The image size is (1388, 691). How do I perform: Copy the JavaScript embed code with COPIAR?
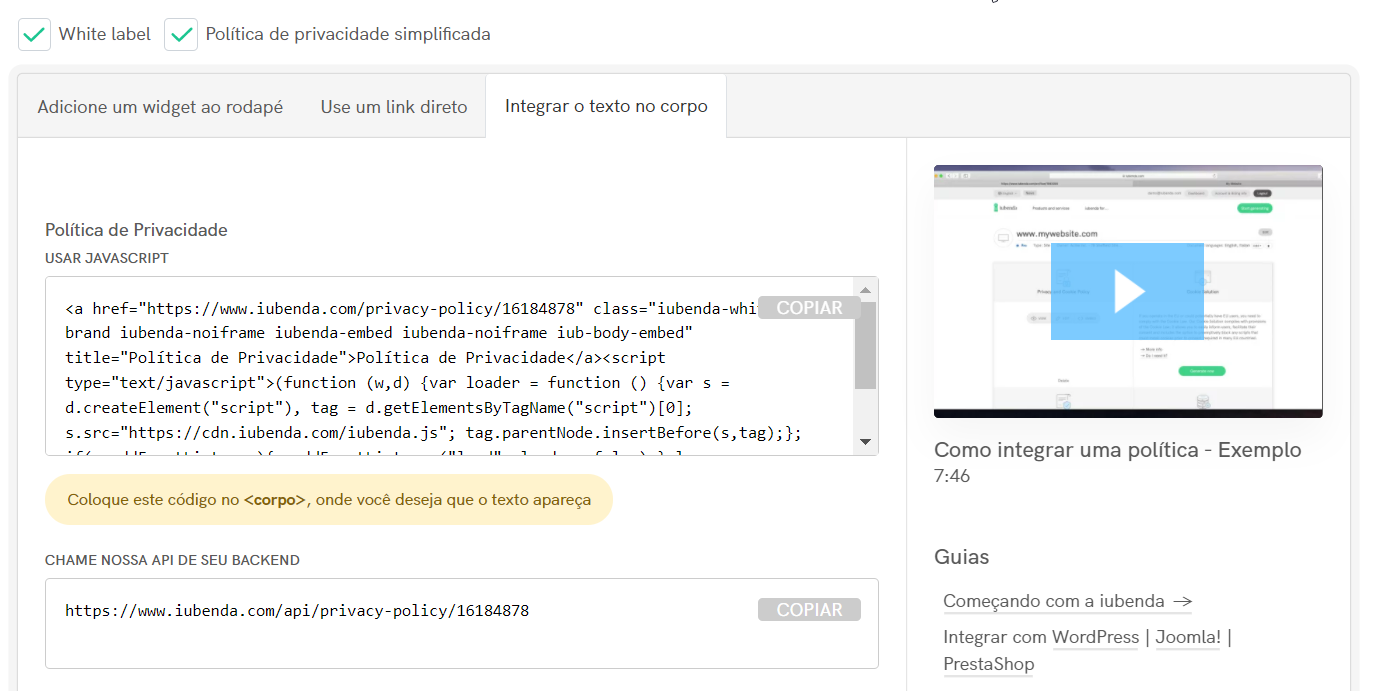click(809, 308)
